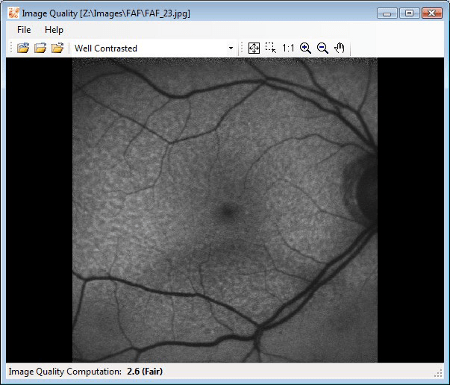The width and height of the screenshot is (450, 385).
Task: Activate the zoom-to-selection rectangle tool
Action: pos(271,48)
